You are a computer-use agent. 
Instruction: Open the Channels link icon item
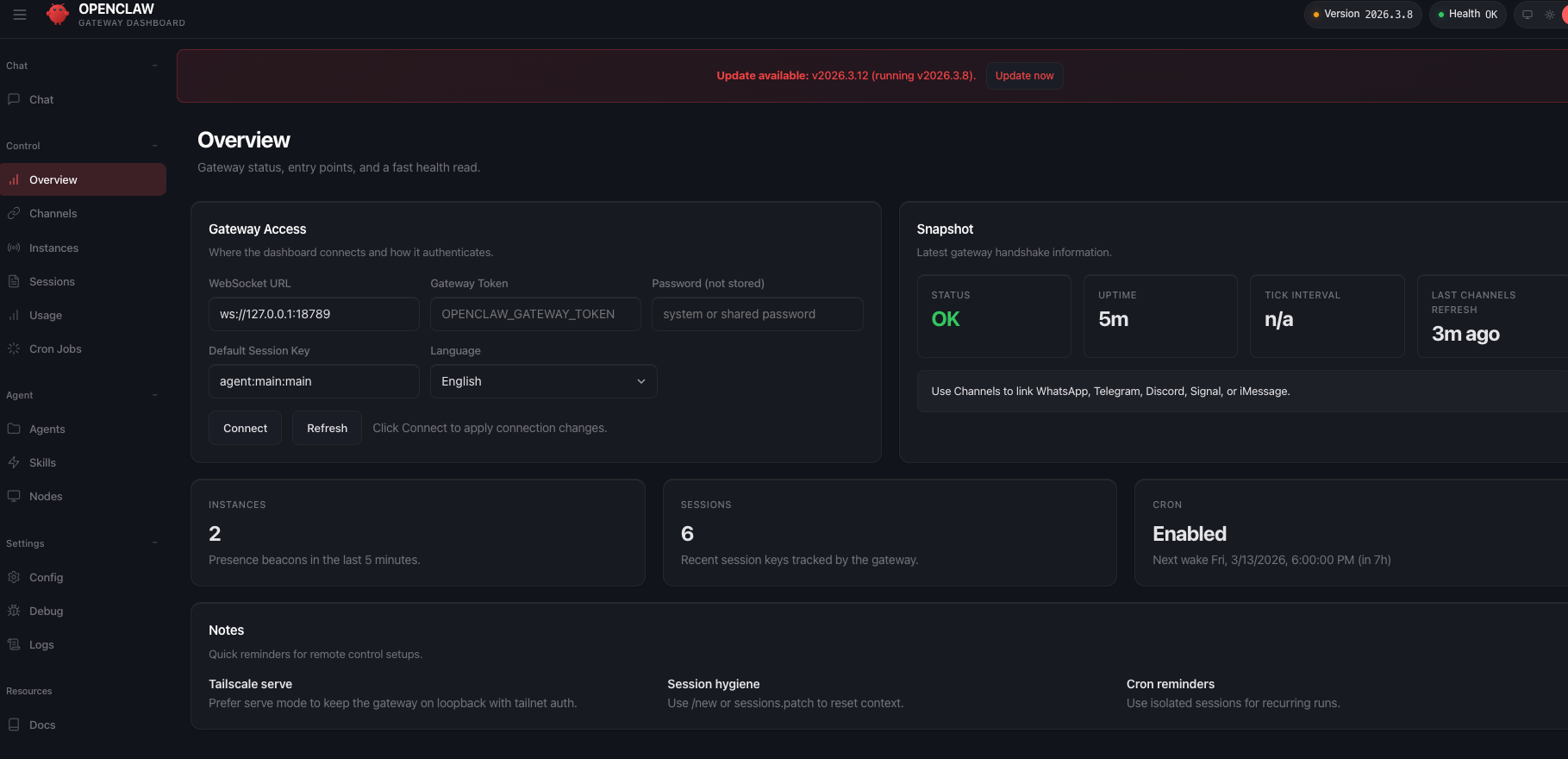(84, 213)
